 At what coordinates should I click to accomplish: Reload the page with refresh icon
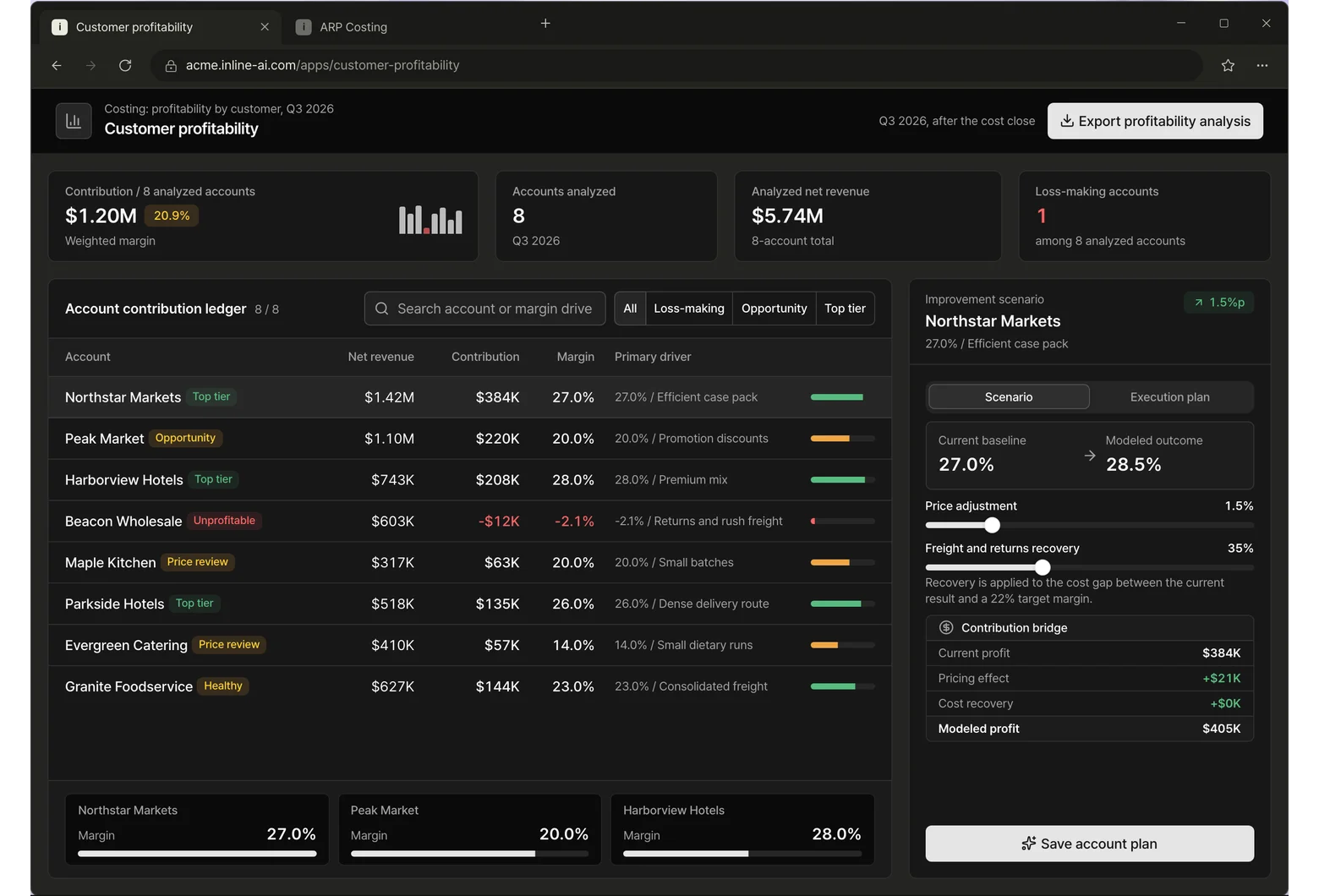click(125, 65)
